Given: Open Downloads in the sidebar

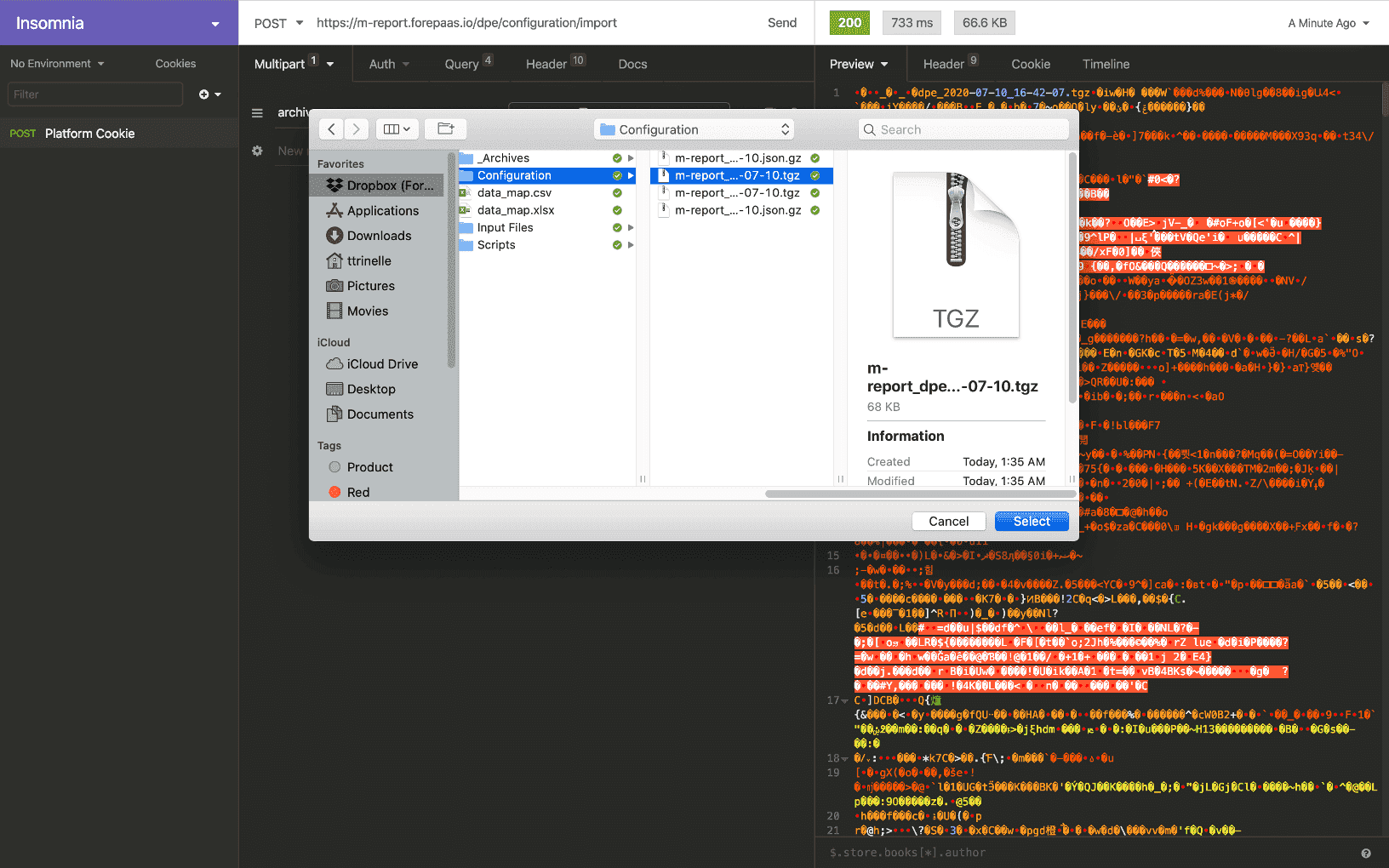Looking at the screenshot, I should coord(380,236).
